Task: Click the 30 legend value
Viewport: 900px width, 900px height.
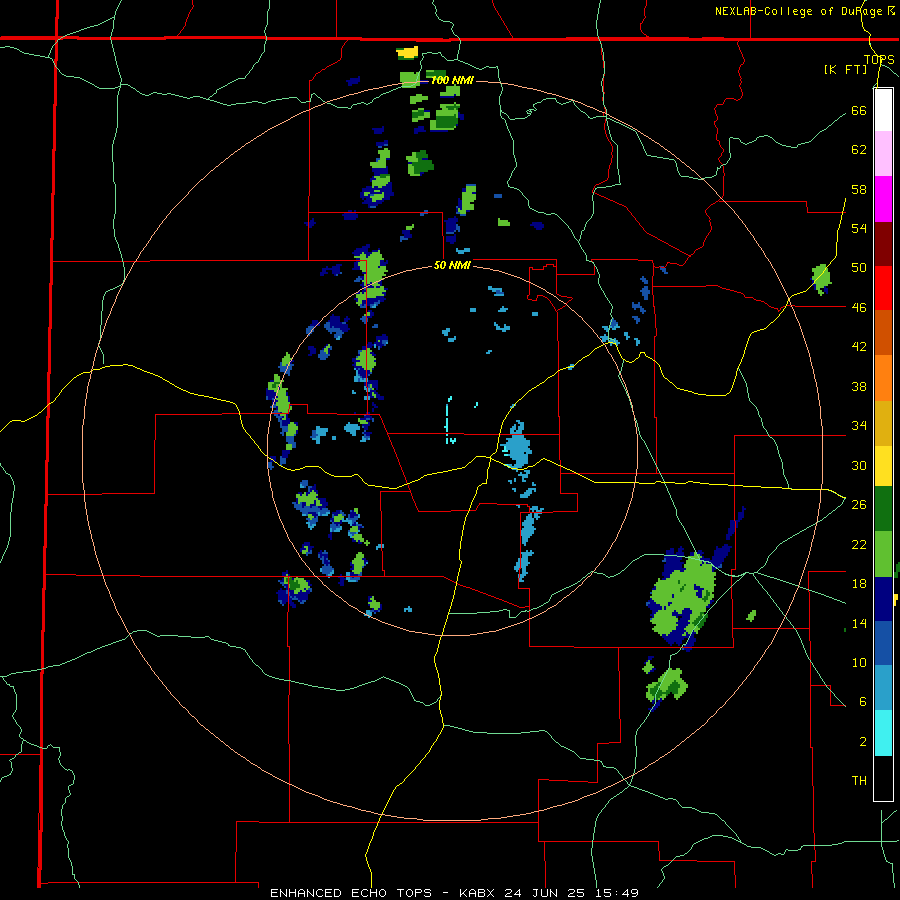Action: point(859,465)
